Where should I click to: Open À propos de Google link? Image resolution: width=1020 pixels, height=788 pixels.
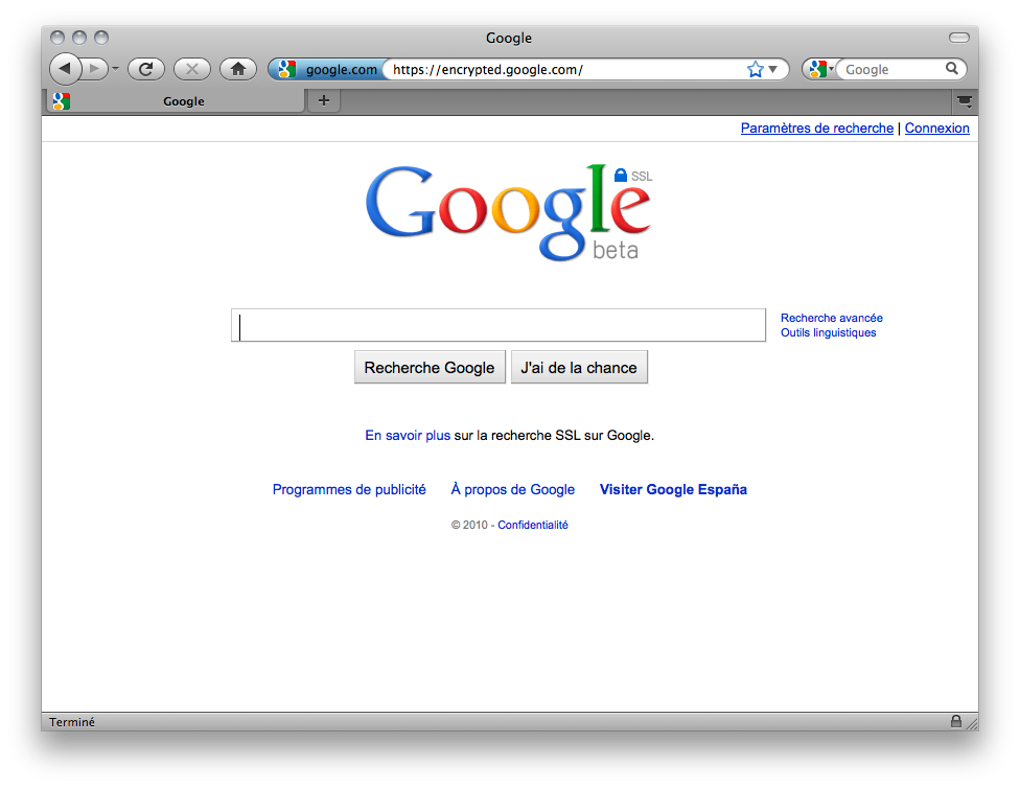click(513, 489)
